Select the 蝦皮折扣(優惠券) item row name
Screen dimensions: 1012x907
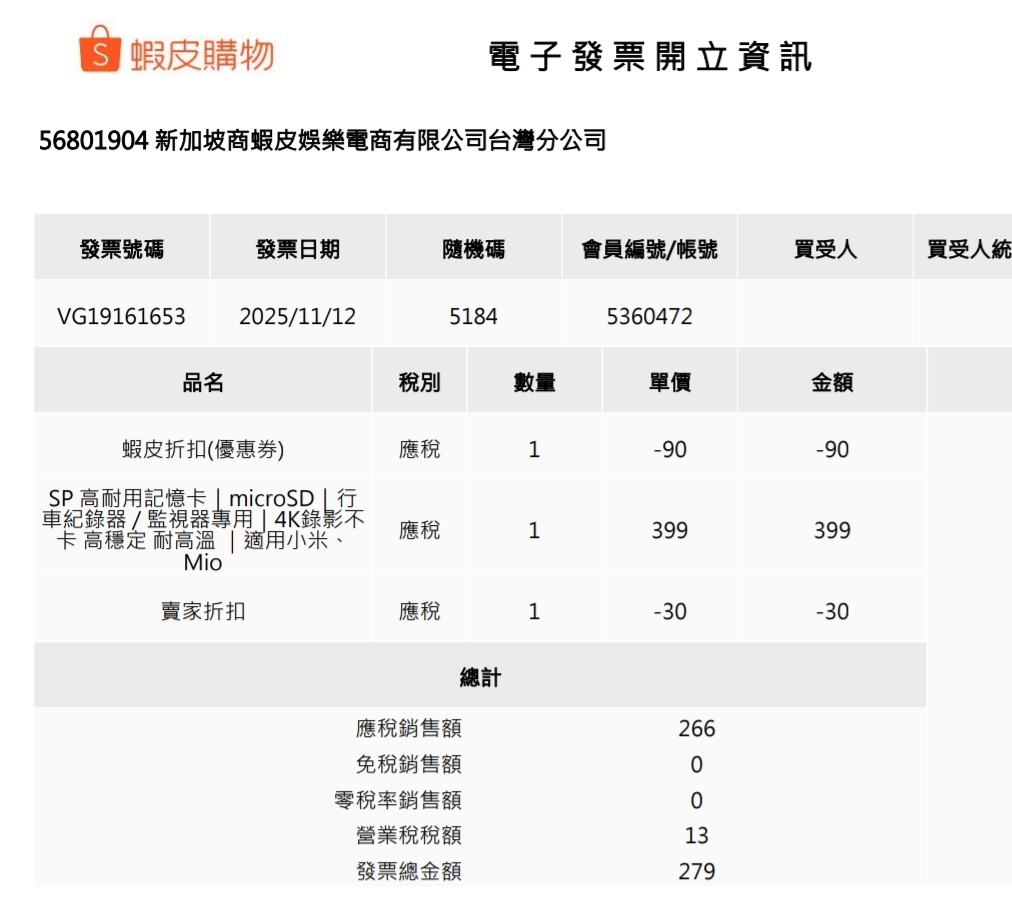[203, 450]
